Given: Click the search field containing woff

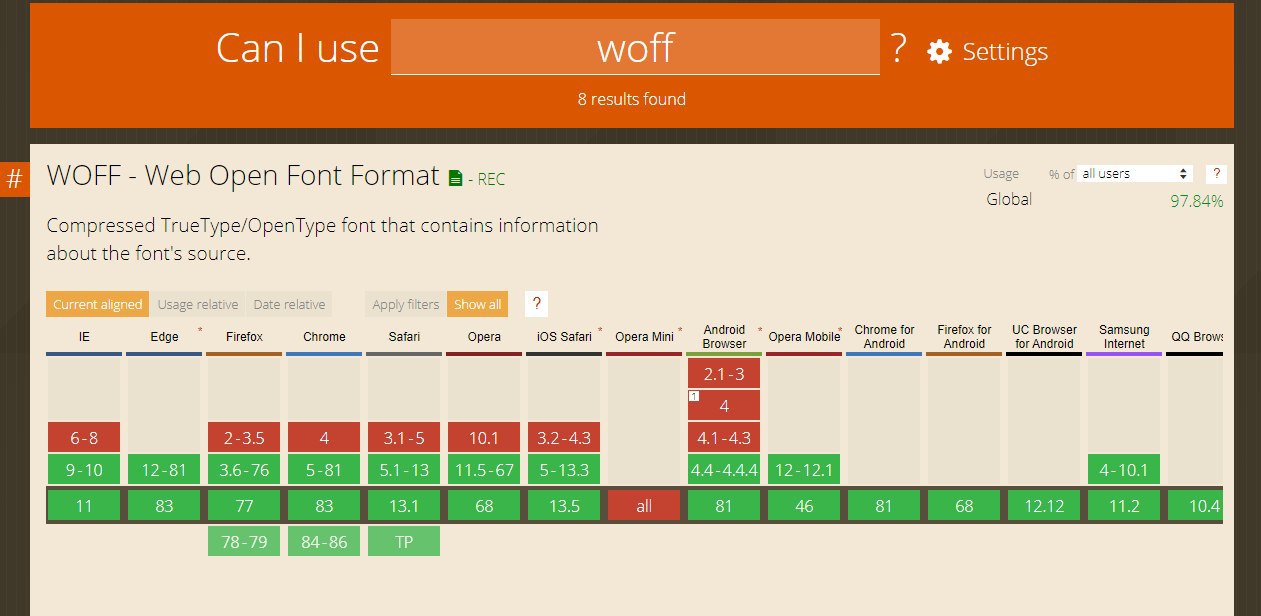Looking at the screenshot, I should (x=635, y=47).
